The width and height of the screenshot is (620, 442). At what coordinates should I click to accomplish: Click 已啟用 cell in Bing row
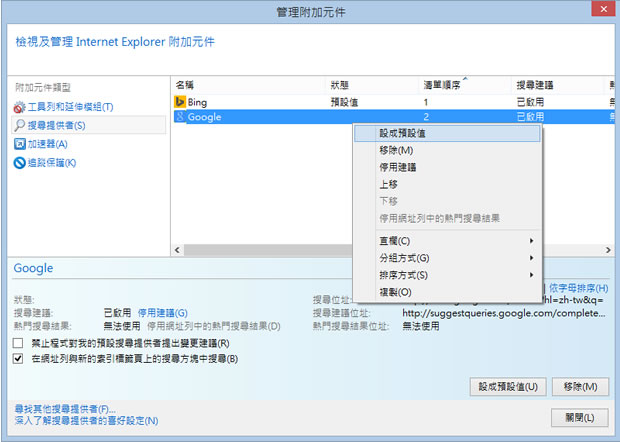point(530,102)
